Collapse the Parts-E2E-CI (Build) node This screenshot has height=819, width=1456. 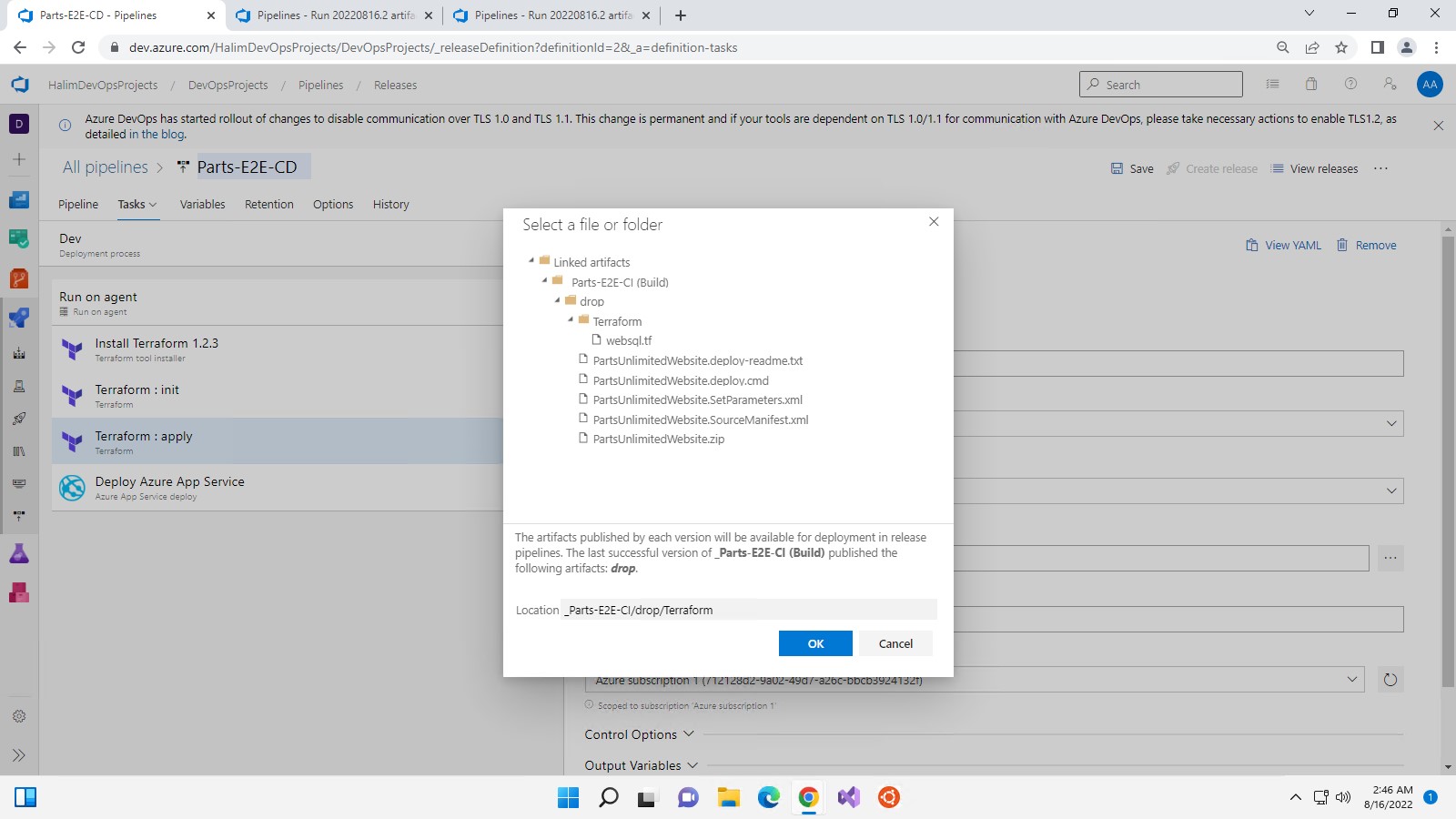pyautogui.click(x=545, y=281)
